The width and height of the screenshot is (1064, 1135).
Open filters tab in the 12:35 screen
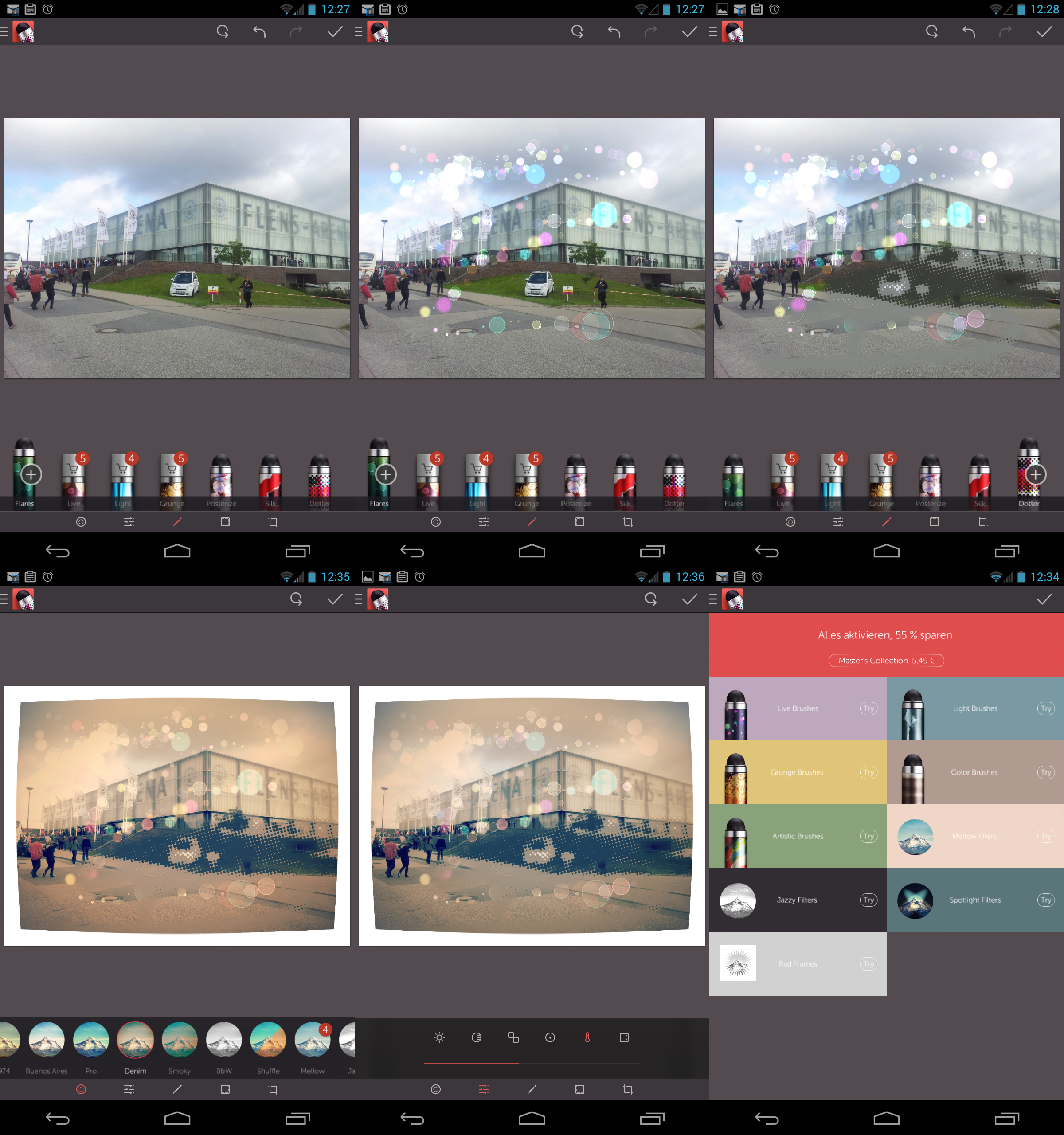coord(81,1090)
